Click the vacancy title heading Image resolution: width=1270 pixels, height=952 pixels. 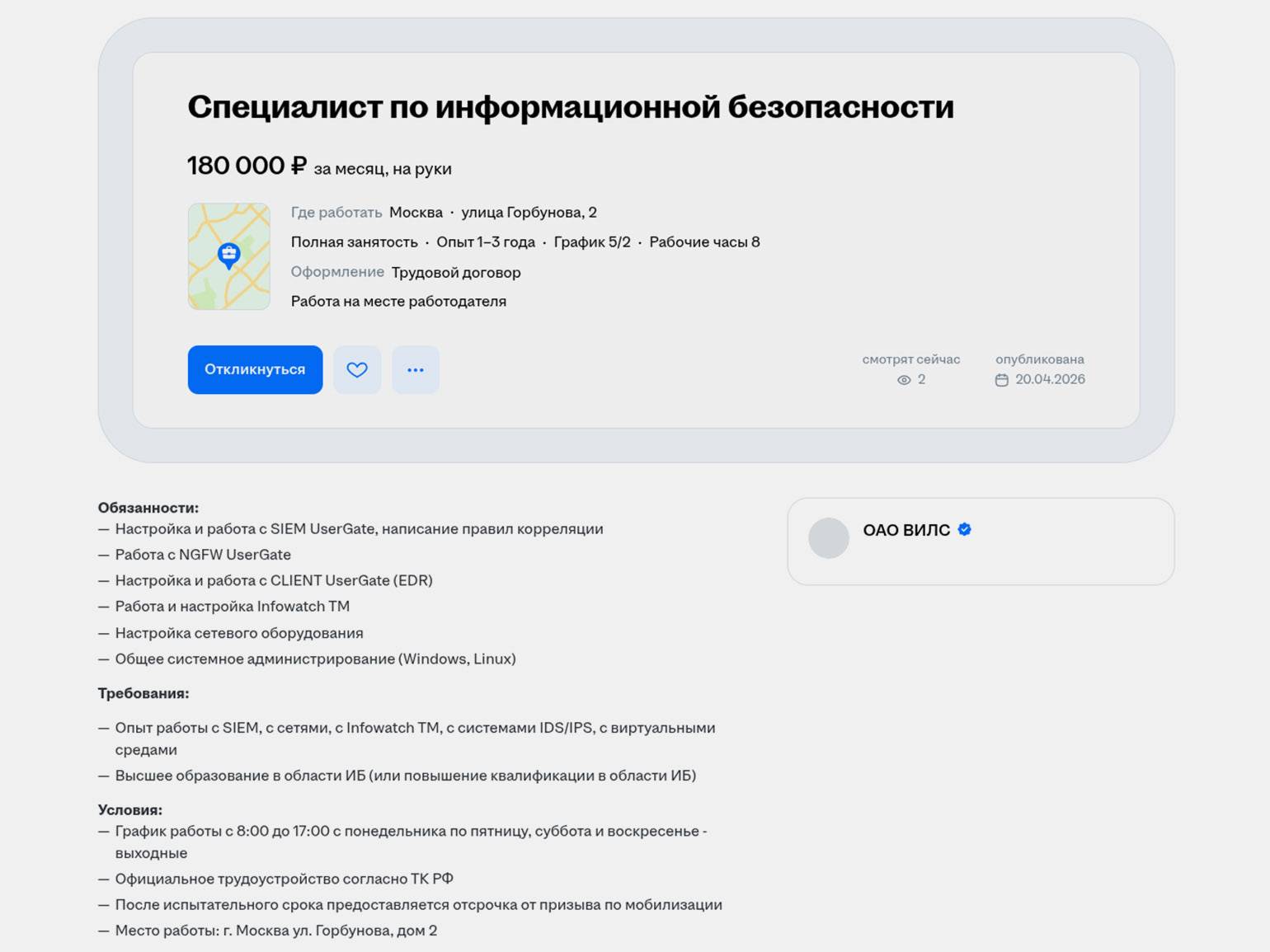(x=571, y=107)
